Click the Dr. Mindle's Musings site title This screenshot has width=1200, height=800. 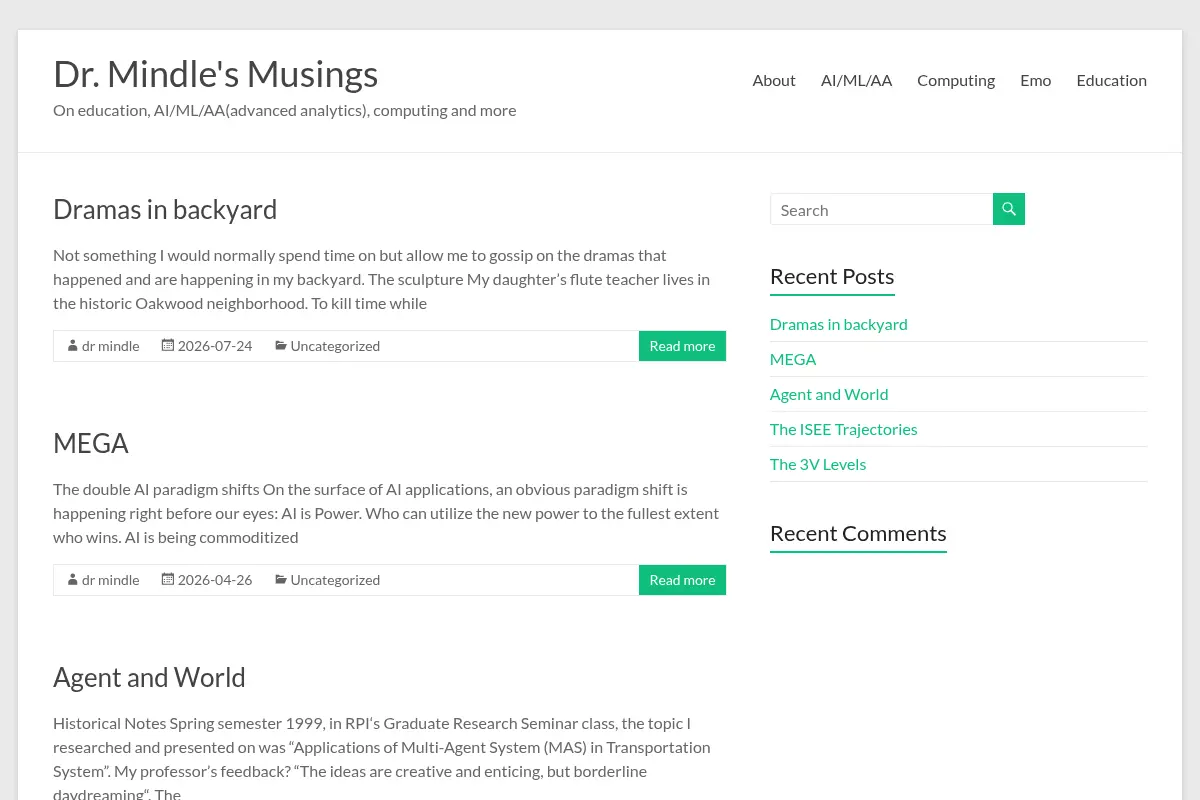(216, 74)
